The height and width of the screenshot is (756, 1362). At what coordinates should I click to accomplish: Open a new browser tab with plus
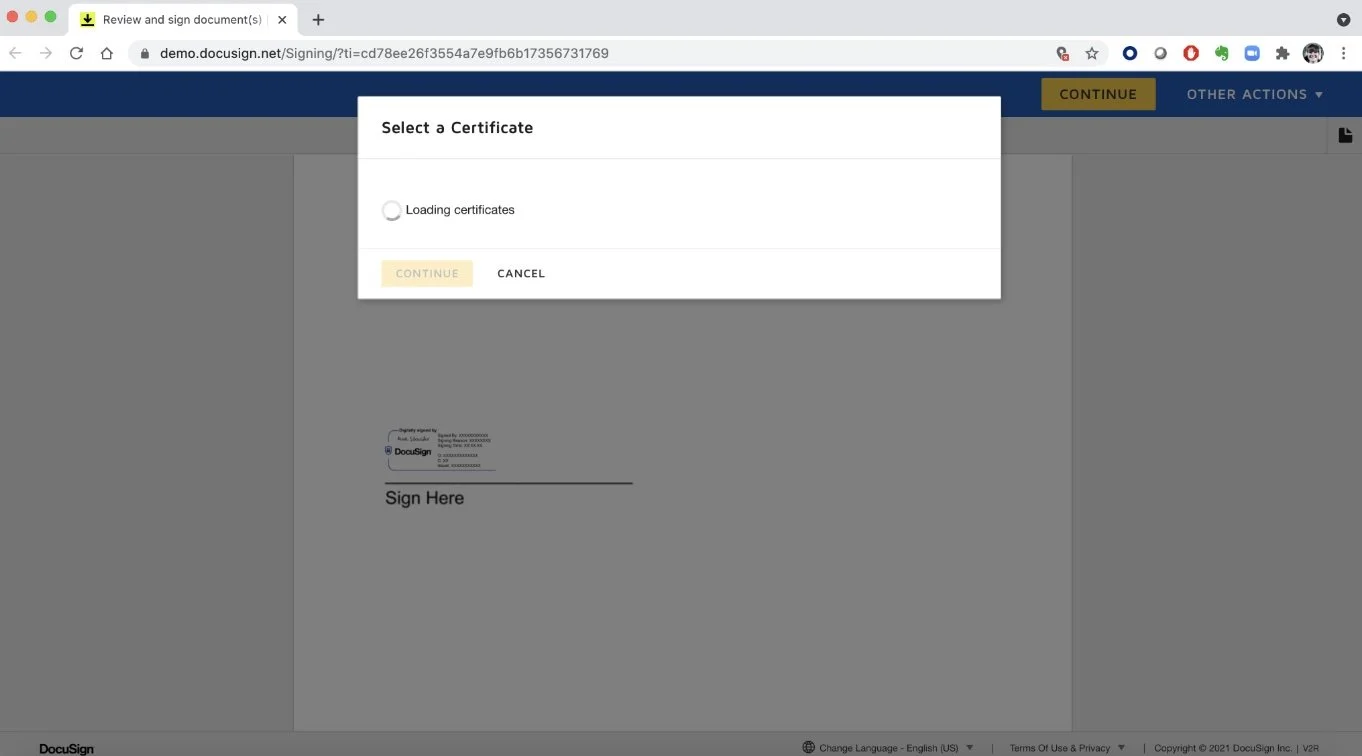[318, 19]
